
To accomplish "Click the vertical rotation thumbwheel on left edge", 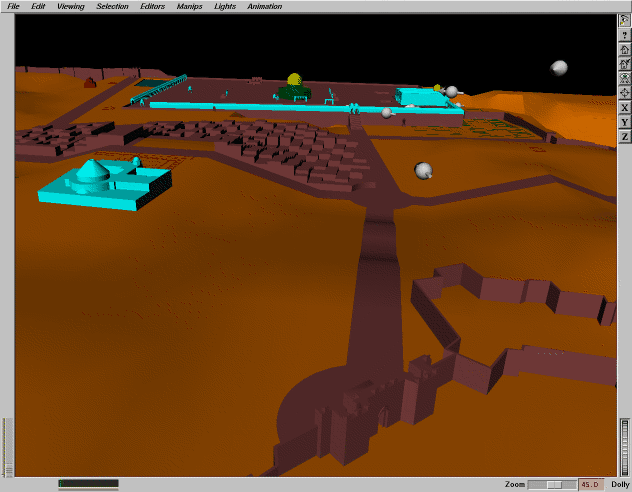I will 9,445.
